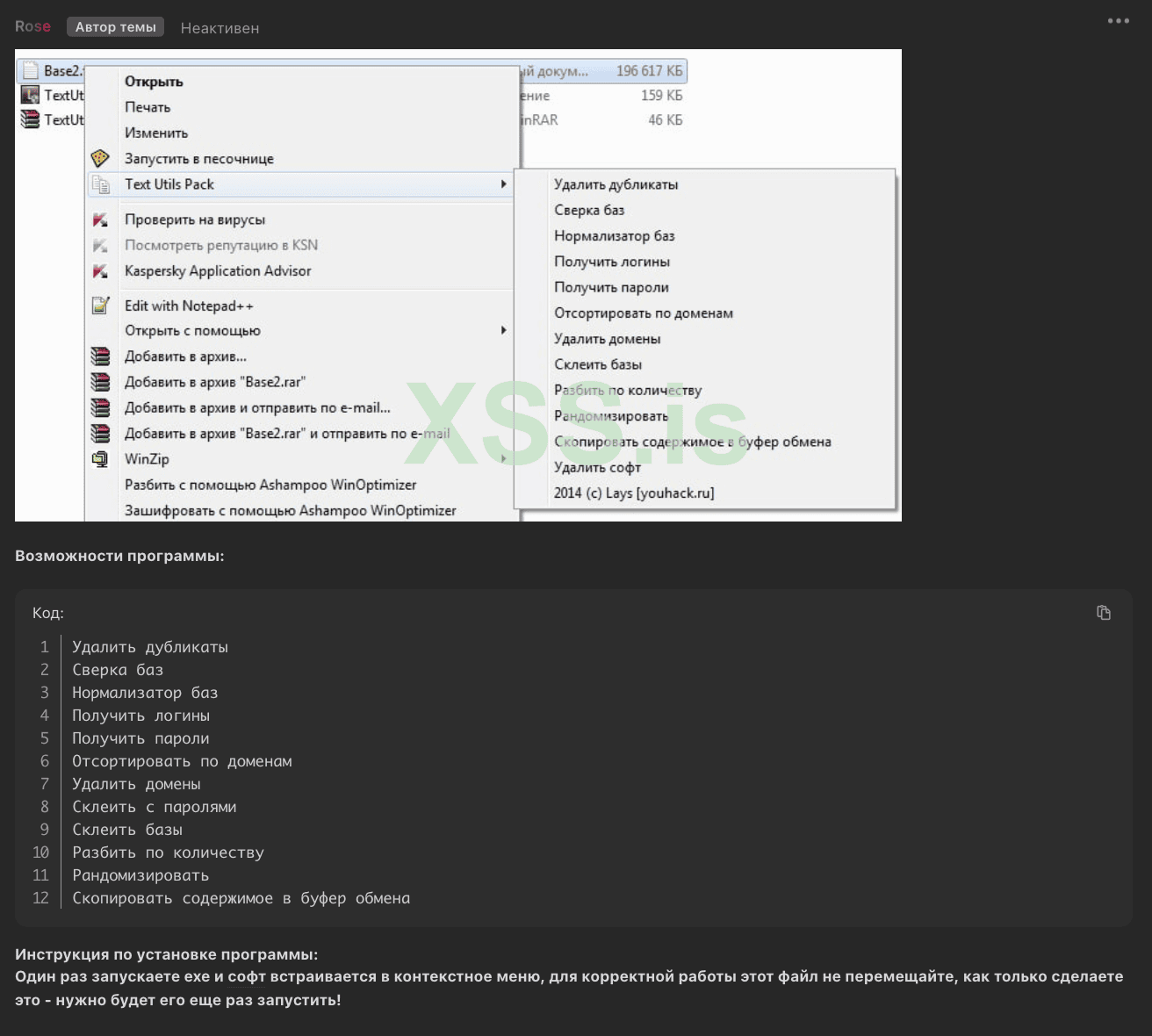Click the sandbox icon beside Запустить в песочнице
1152x1036 pixels.
point(101,158)
